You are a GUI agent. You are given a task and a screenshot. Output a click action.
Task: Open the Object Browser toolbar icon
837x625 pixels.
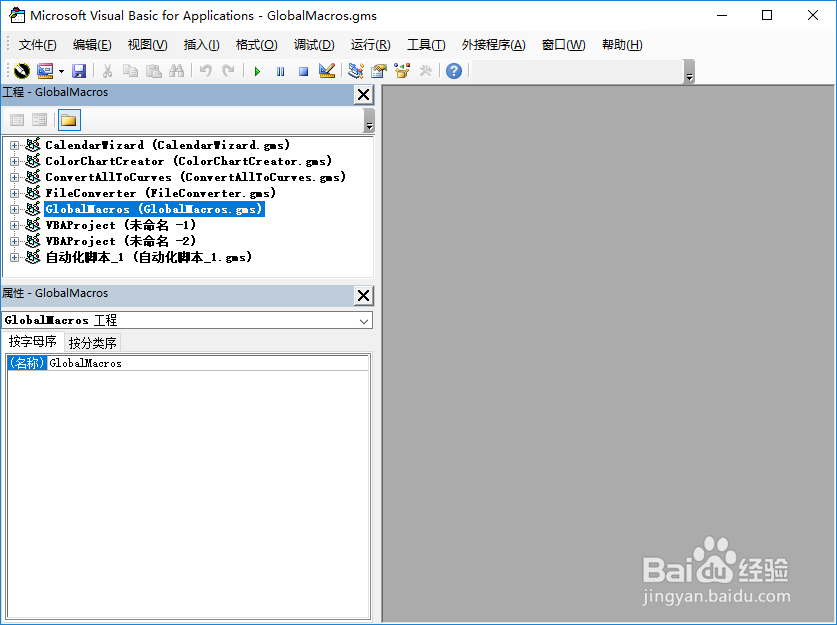pos(402,70)
